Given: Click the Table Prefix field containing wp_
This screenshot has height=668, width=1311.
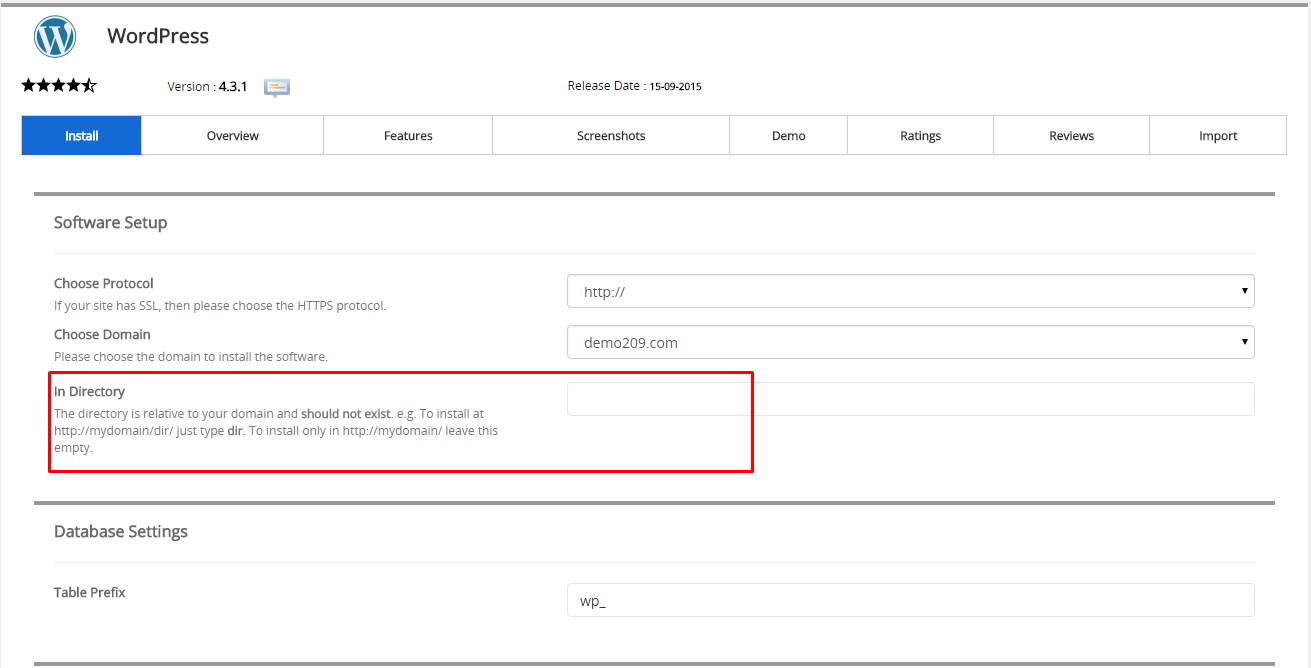Looking at the screenshot, I should (911, 600).
